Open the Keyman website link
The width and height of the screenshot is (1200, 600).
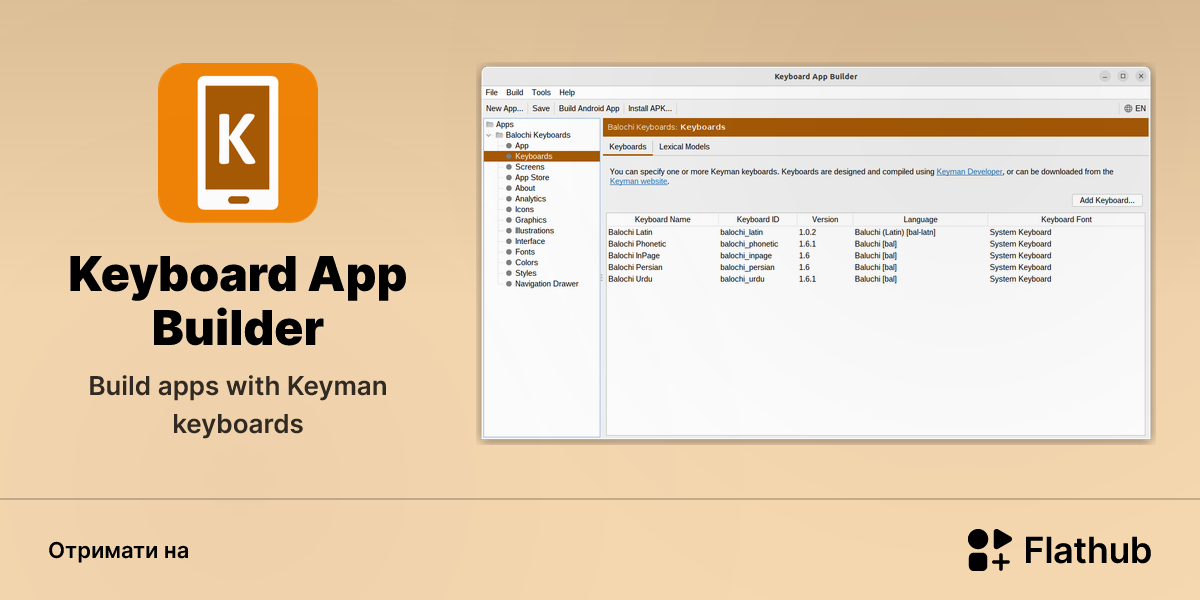639,181
